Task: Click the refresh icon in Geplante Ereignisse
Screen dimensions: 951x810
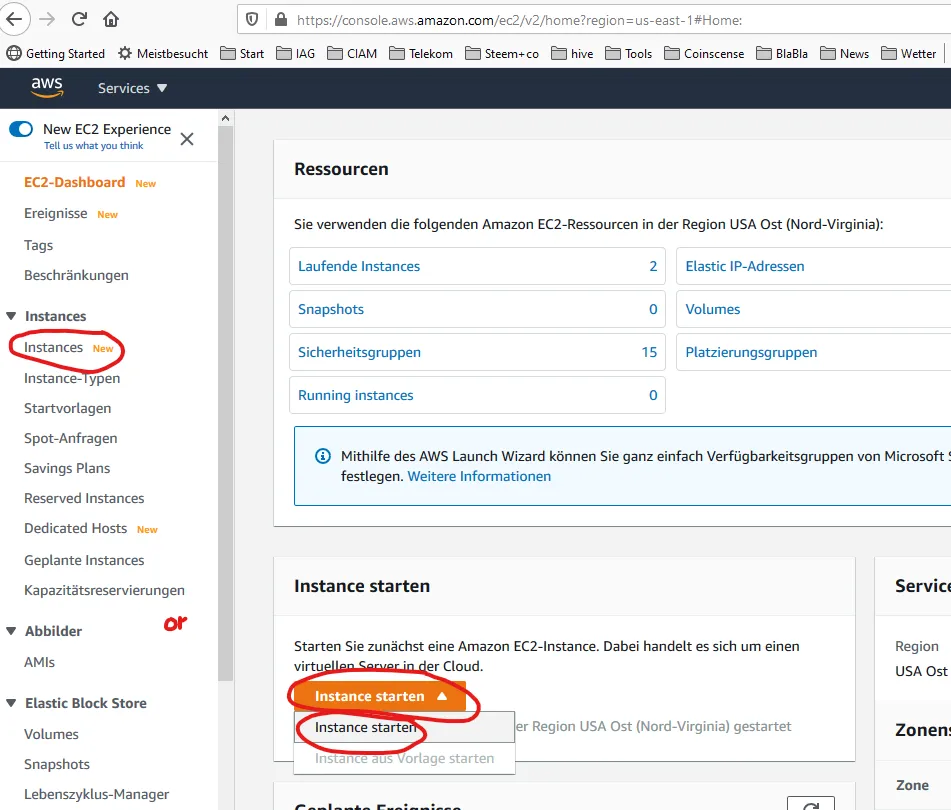Action: 811,804
